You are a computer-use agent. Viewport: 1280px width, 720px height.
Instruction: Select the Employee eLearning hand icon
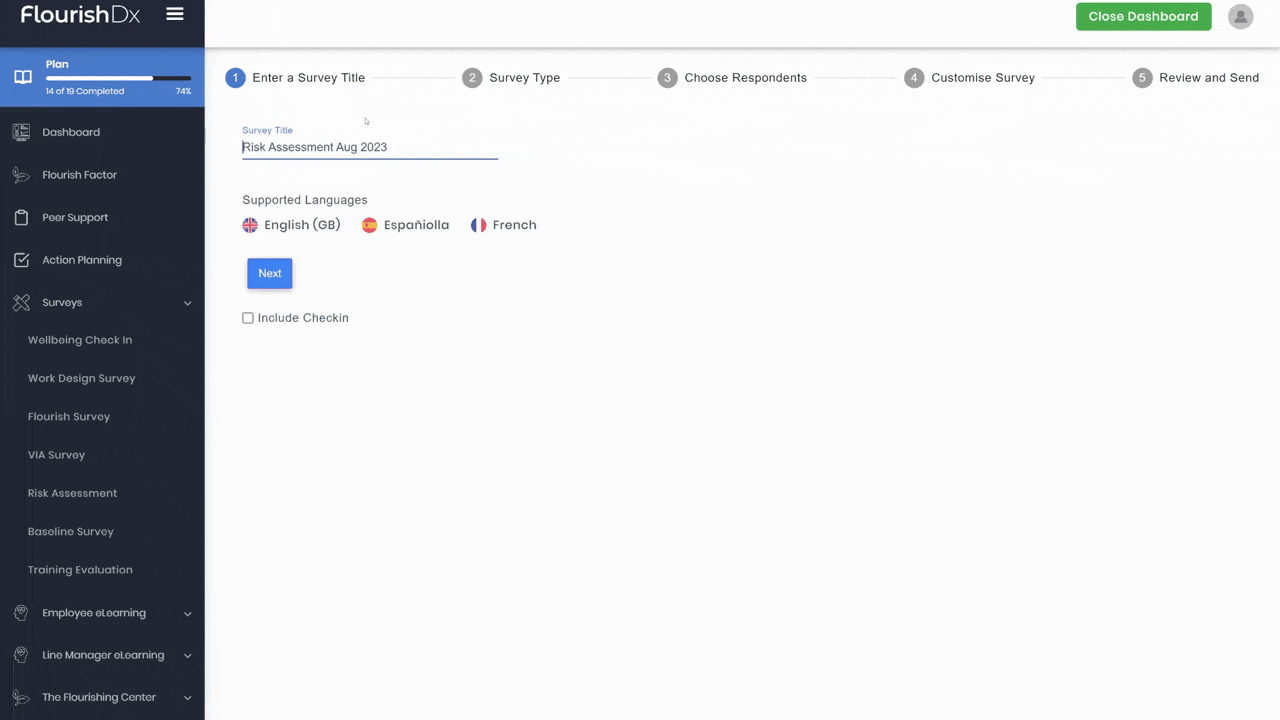coord(21,613)
